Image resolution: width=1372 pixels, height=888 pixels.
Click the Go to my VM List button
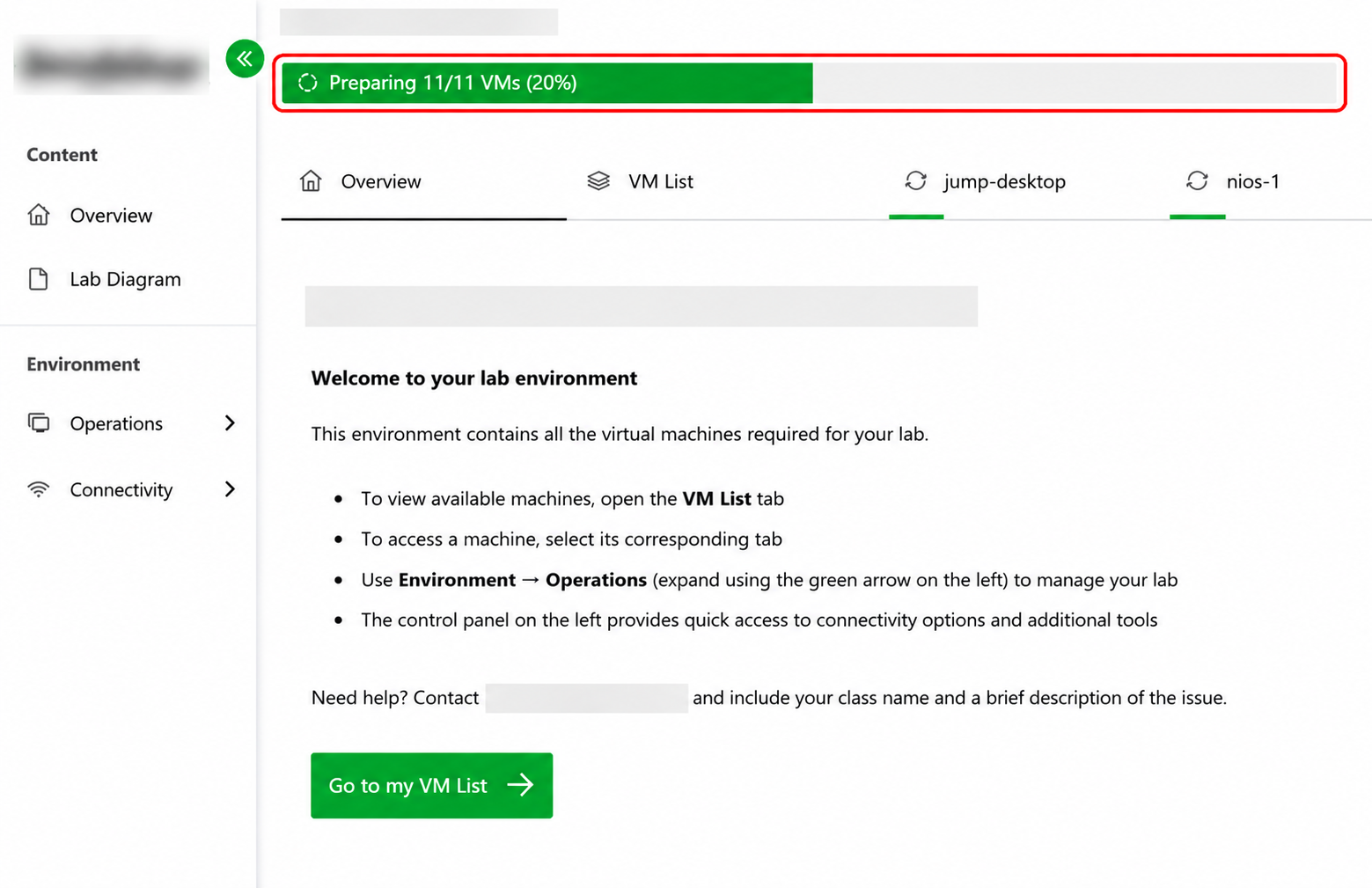(431, 785)
